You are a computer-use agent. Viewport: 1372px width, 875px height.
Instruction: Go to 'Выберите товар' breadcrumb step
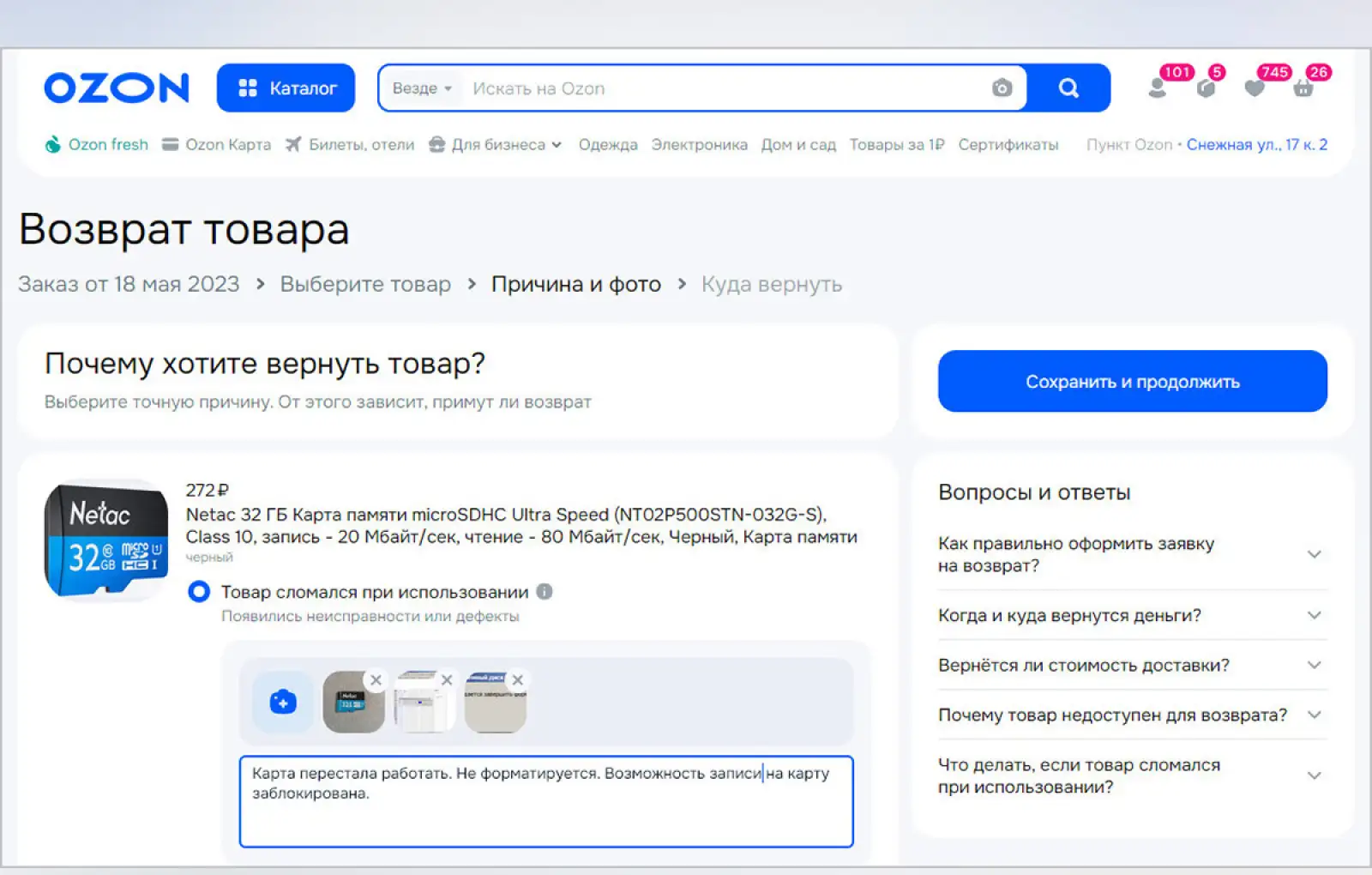[x=365, y=284]
